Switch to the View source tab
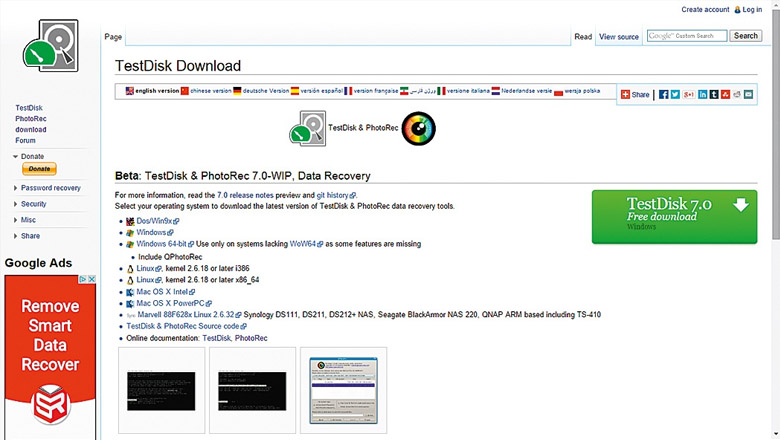Screen dimensions: 780x440 618,37
